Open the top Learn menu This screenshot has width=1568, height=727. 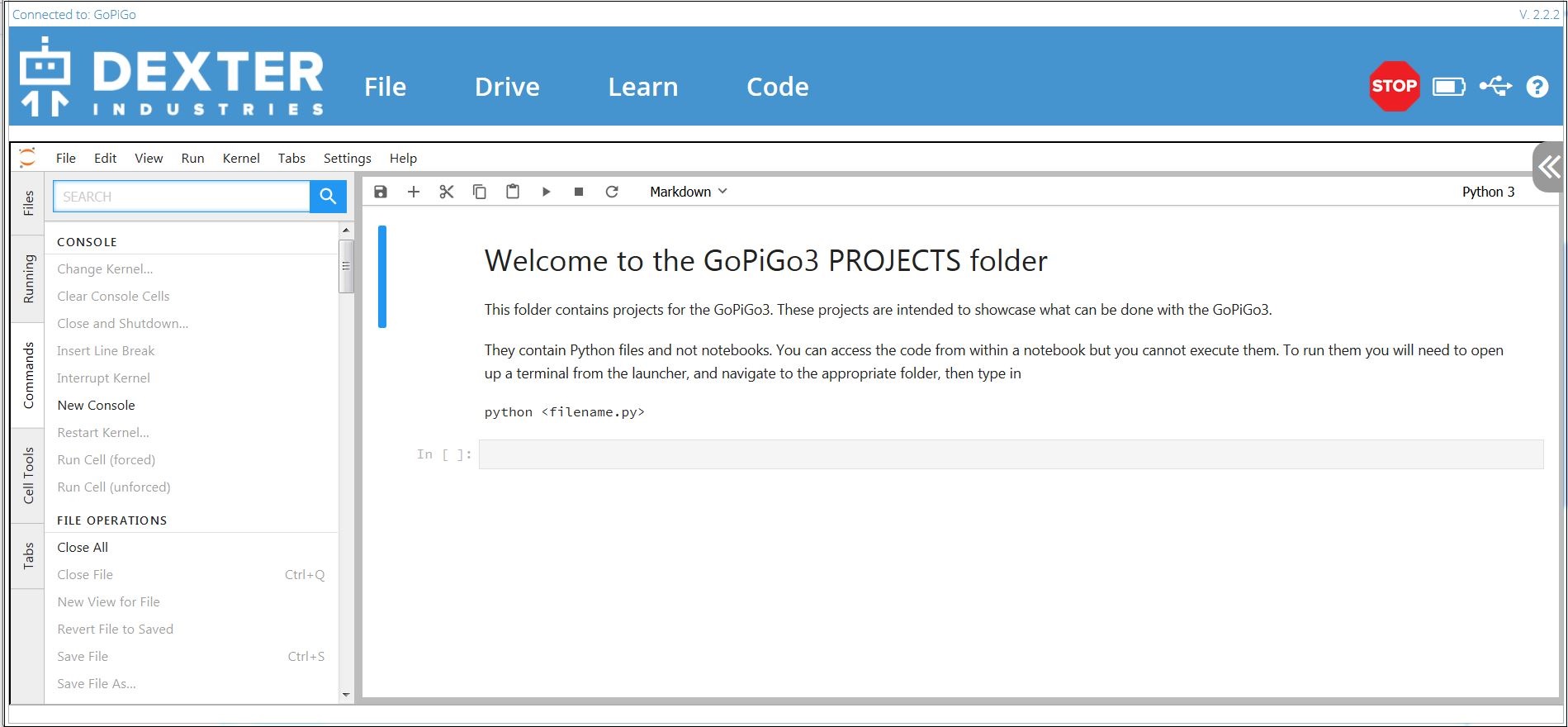coord(643,87)
